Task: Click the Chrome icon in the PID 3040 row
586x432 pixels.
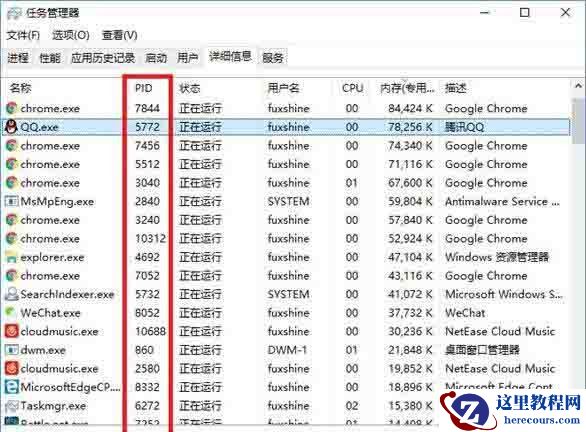Action: click(12, 183)
